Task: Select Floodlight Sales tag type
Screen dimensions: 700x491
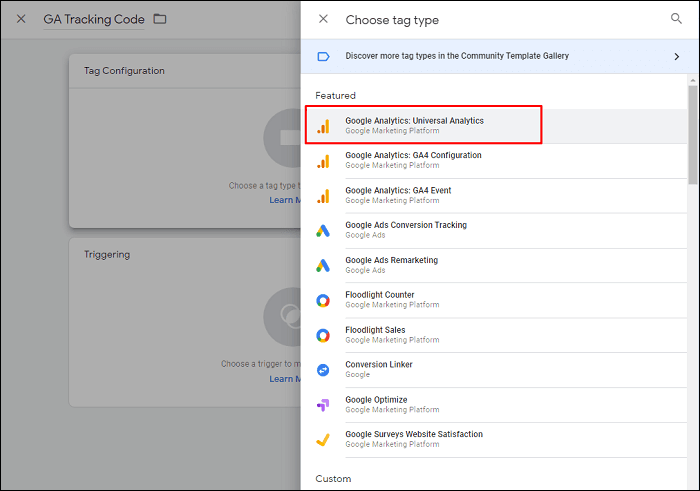Action: pyautogui.click(x=496, y=335)
